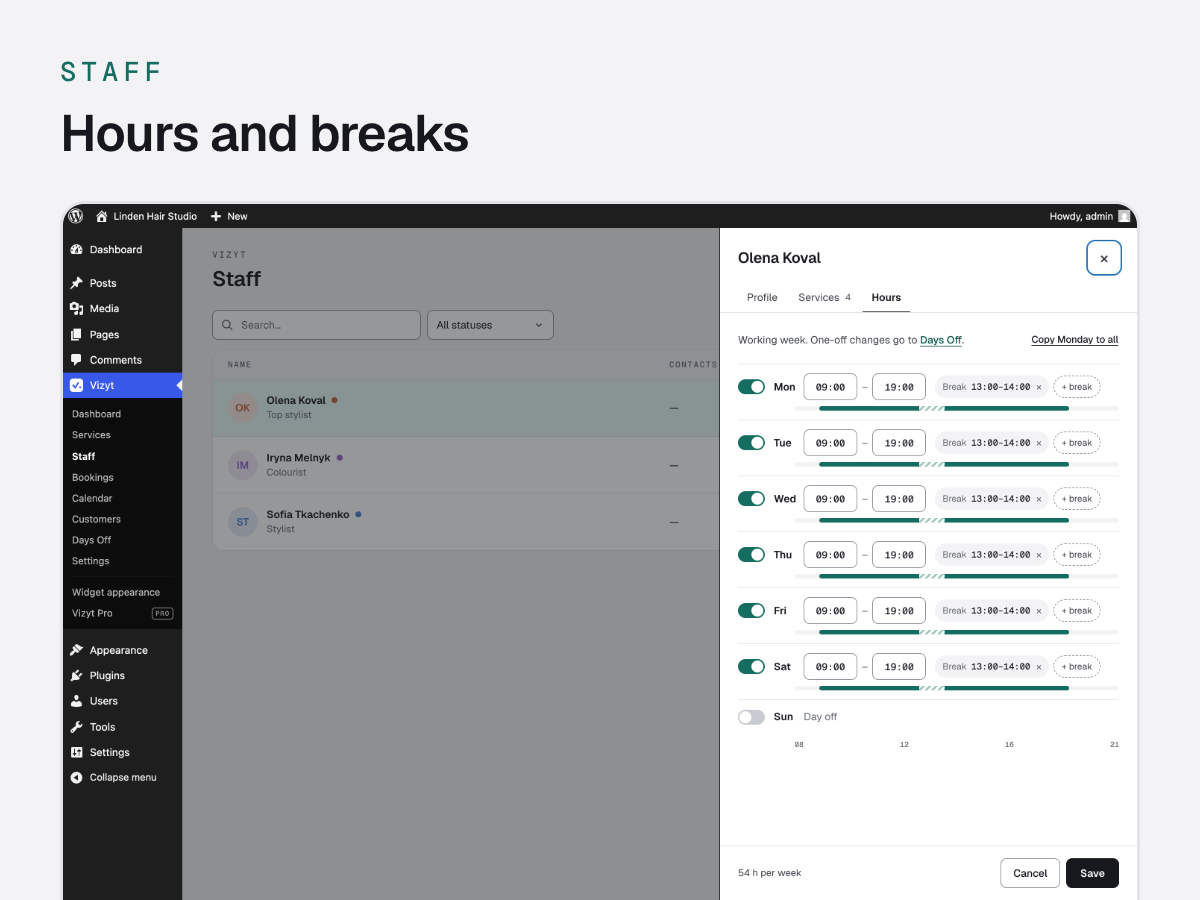Remove Wednesday break 13:00-14:00
The width and height of the screenshot is (1200, 900).
point(1038,499)
